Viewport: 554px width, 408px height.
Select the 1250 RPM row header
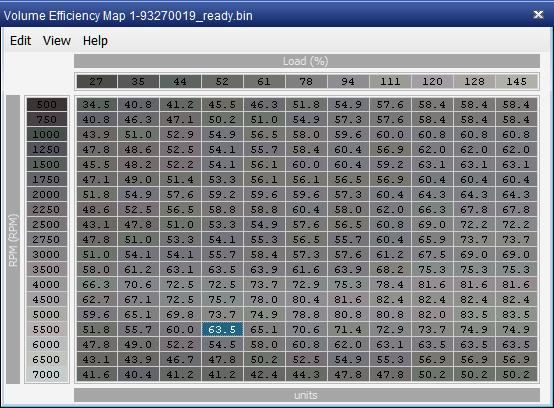tap(47, 149)
